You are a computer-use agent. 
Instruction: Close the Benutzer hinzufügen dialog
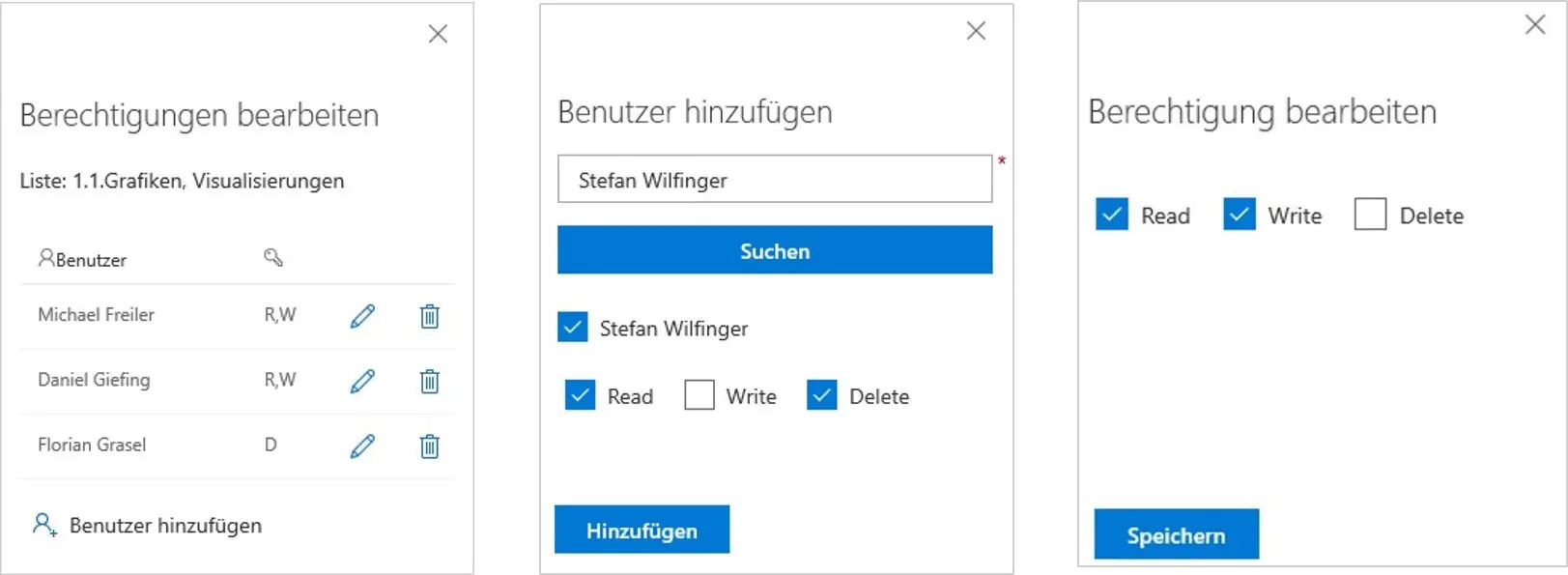pyautogui.click(x=976, y=31)
